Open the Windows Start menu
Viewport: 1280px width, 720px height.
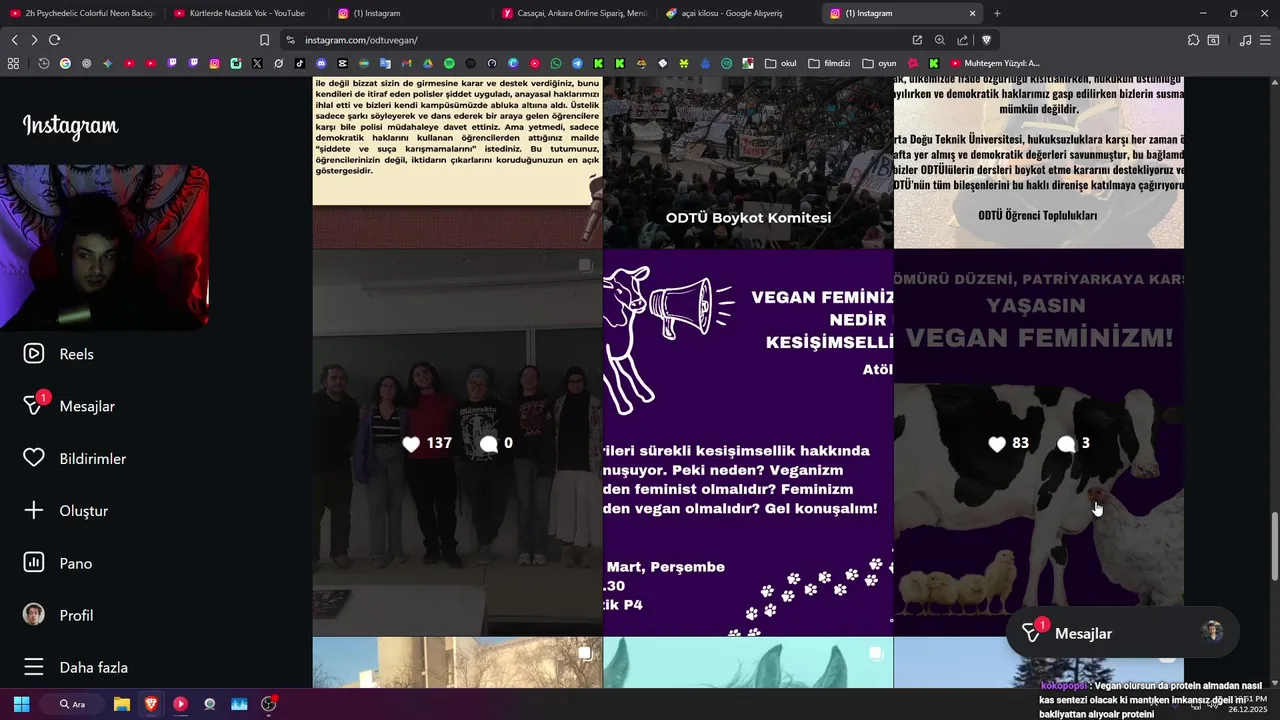tap(21, 704)
